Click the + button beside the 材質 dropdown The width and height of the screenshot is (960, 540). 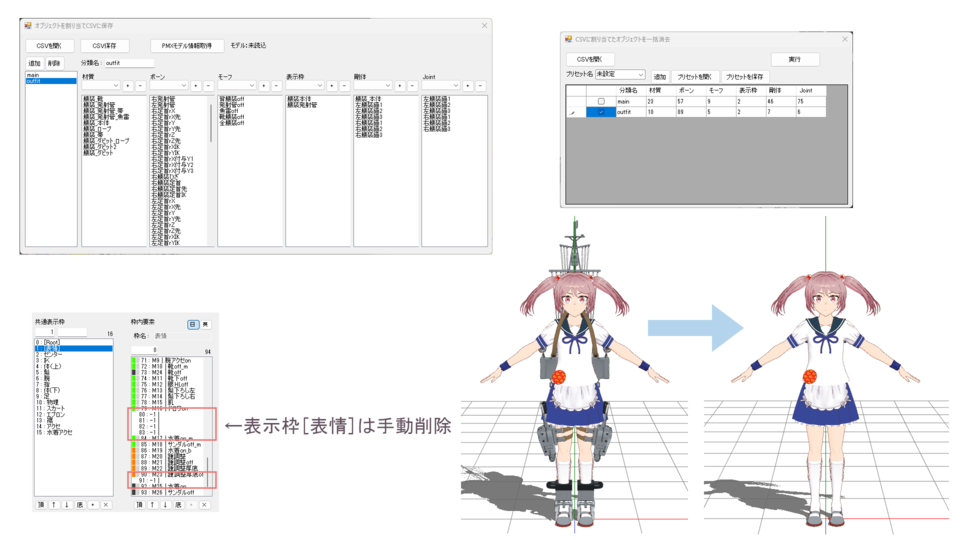pos(128,86)
